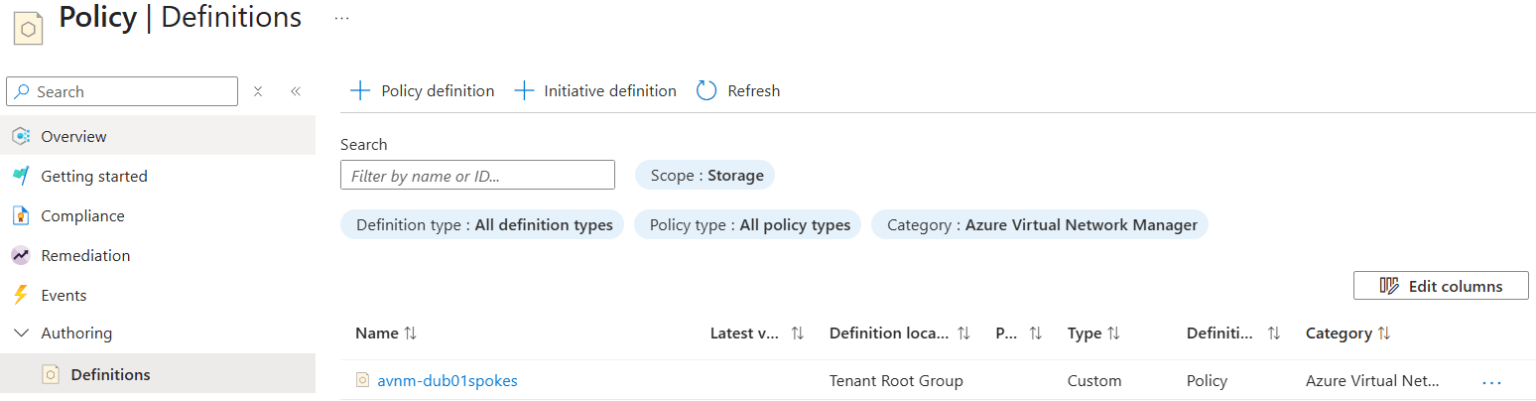Collapse the Authoring section chevron

pyautogui.click(x=20, y=333)
